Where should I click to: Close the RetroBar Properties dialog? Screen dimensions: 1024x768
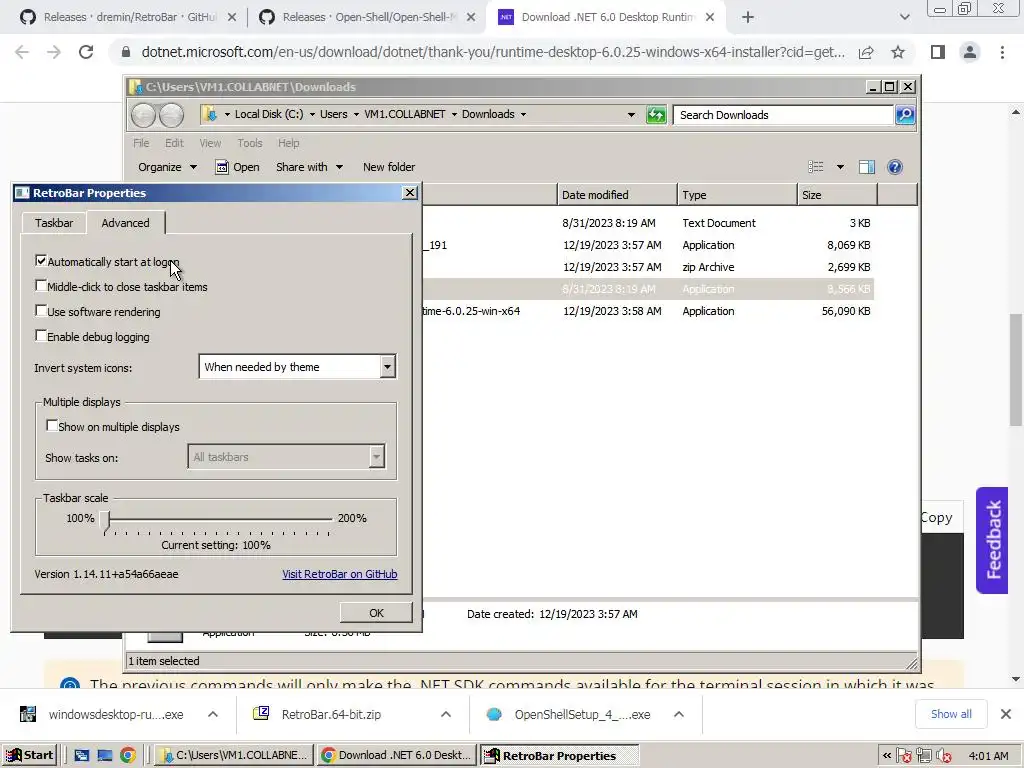coord(409,193)
